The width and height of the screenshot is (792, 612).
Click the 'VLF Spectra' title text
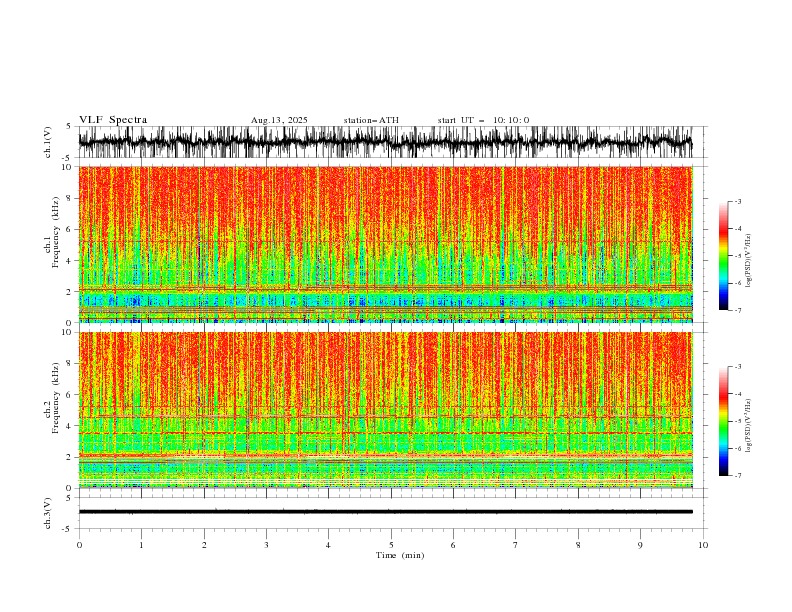point(113,120)
